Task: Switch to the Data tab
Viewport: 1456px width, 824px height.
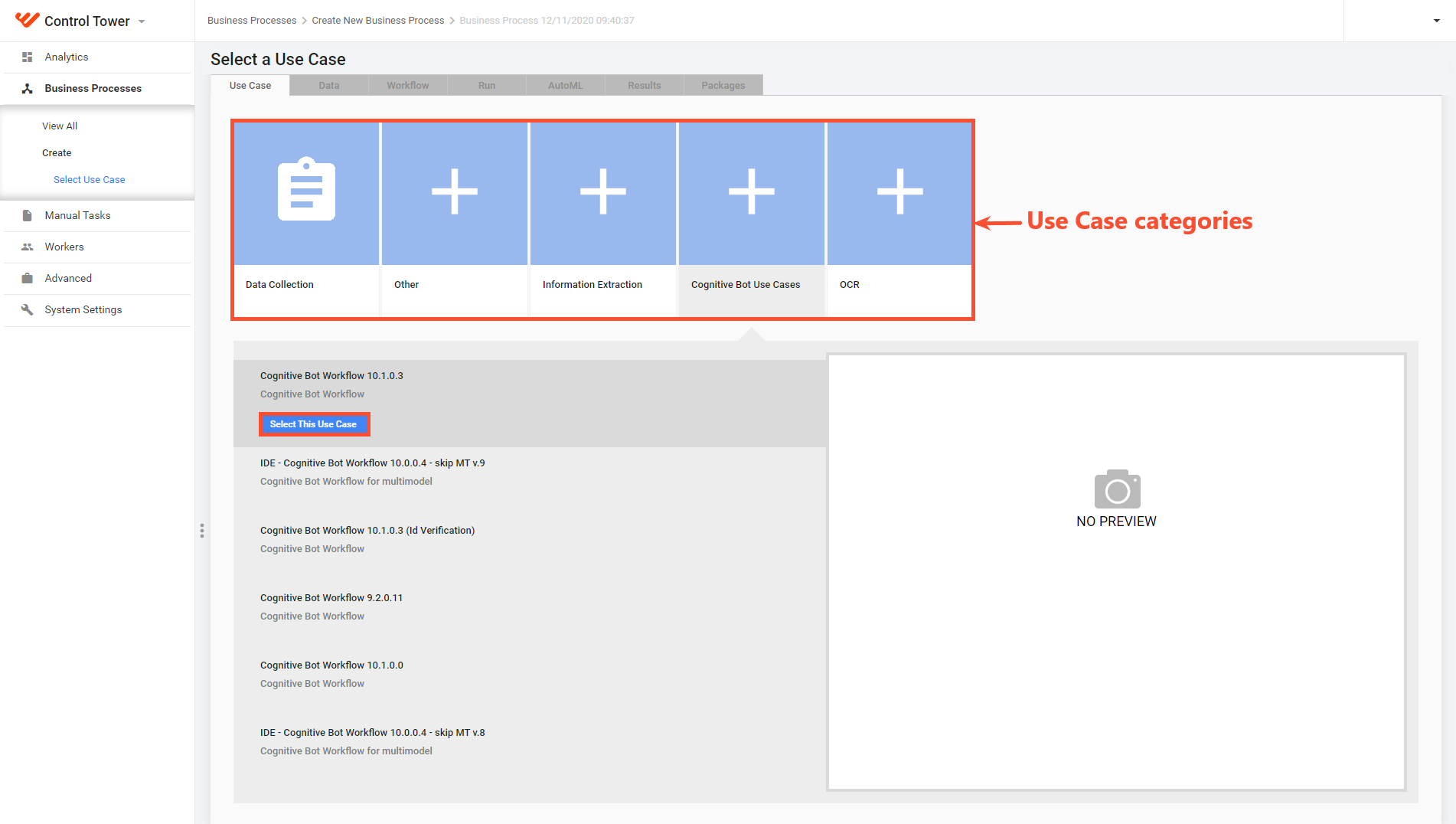Action: click(329, 85)
